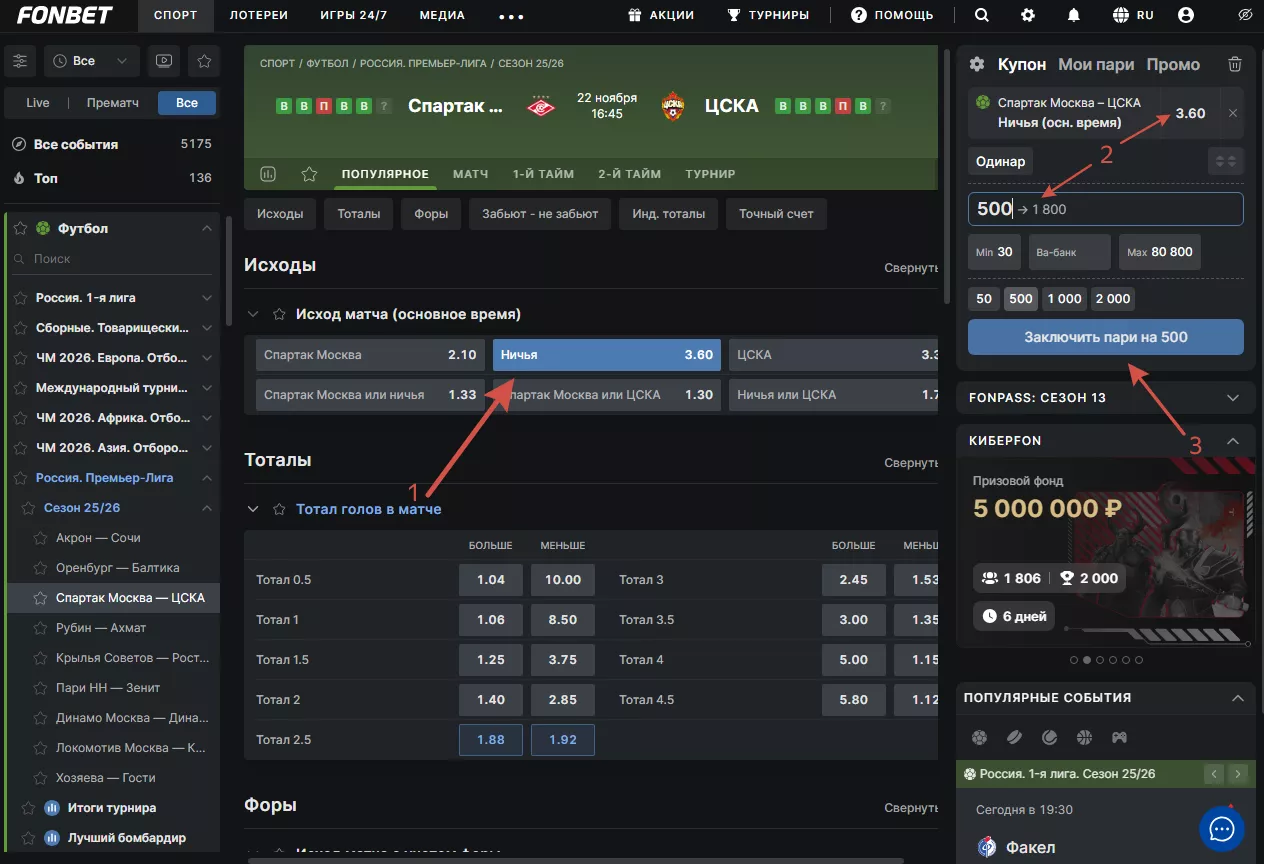Open the Мои пари tab
Screen dimensions: 1264x864
click(x=1096, y=64)
